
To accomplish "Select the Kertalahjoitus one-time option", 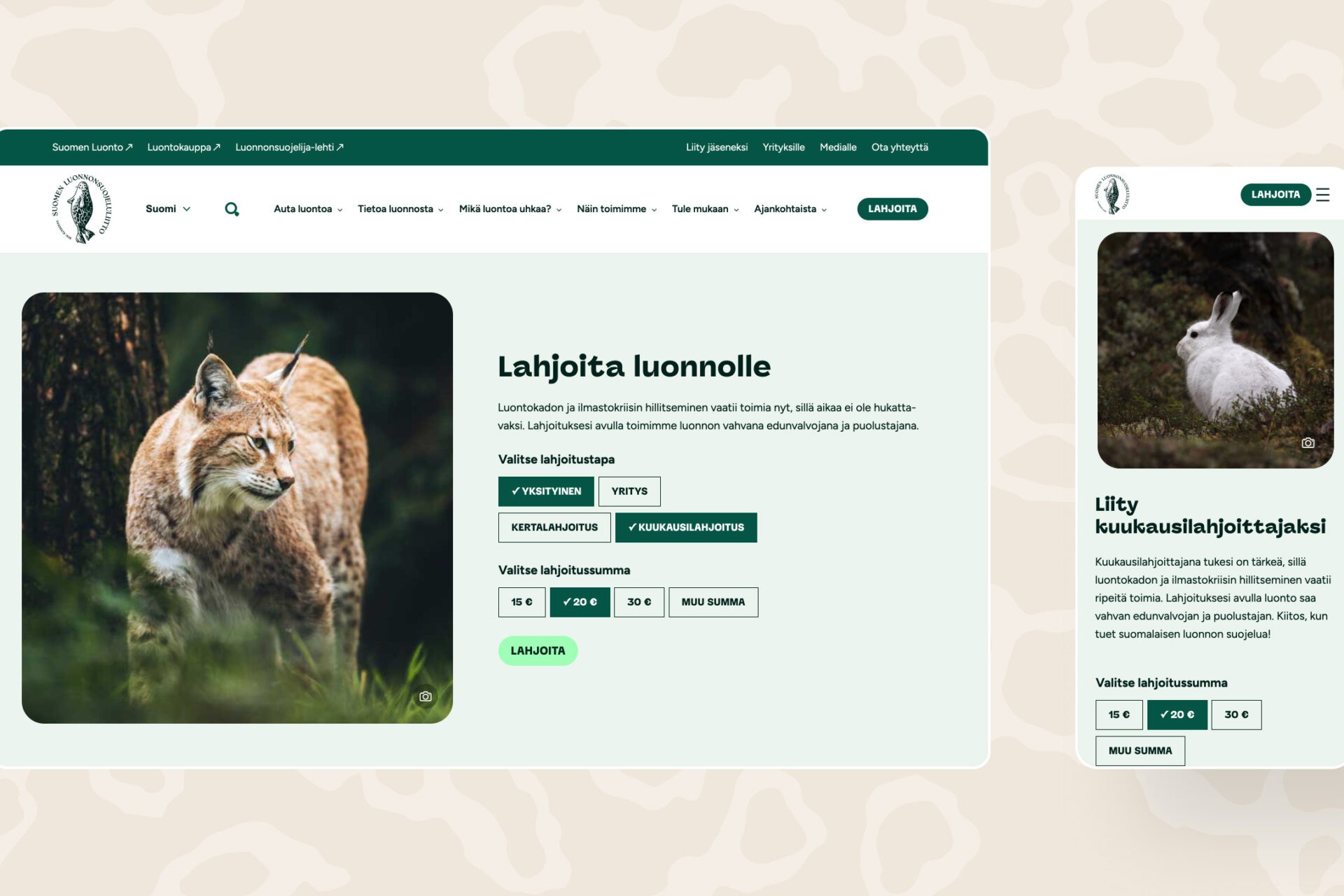I will [x=554, y=527].
